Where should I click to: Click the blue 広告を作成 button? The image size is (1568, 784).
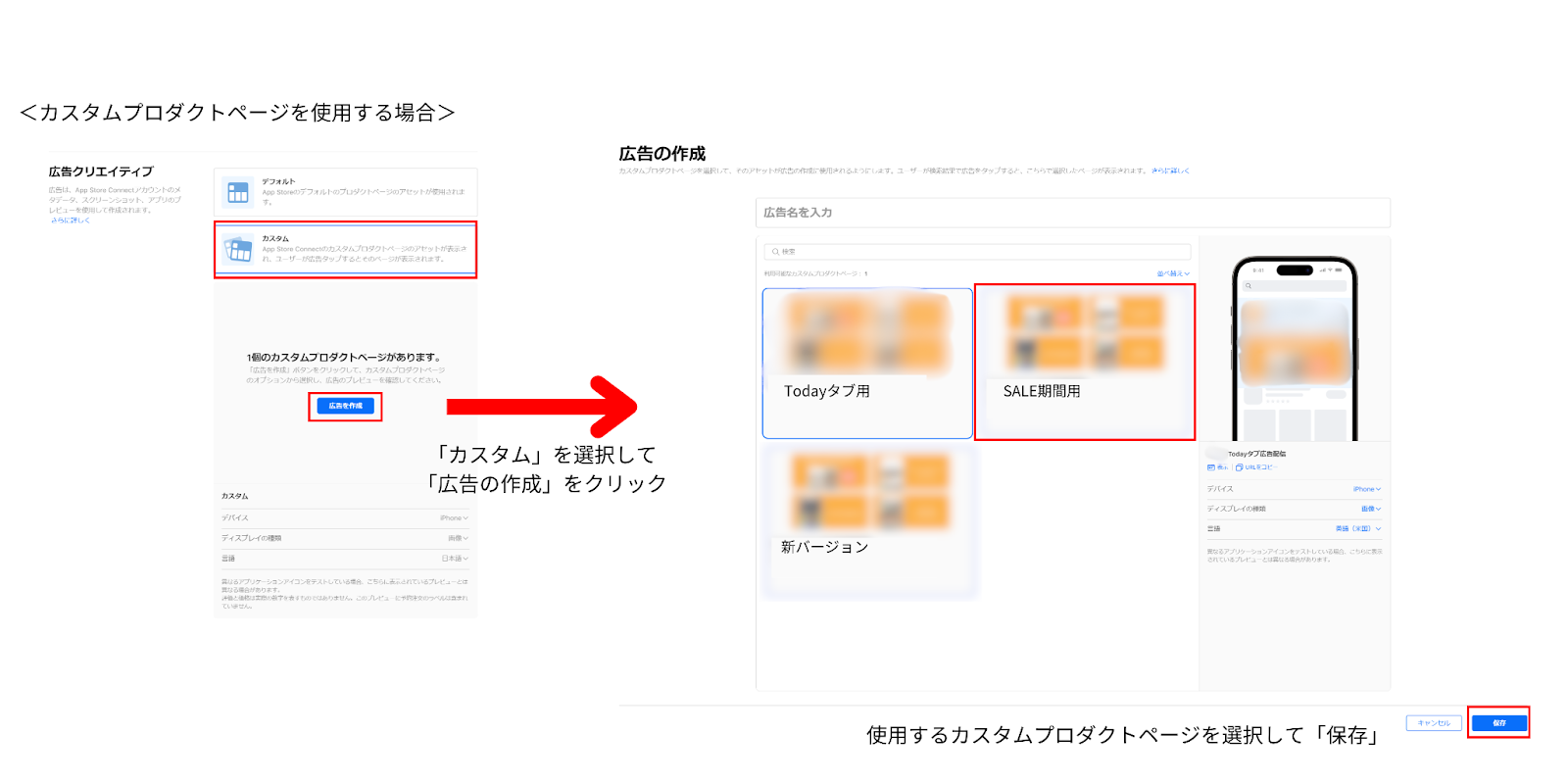(x=345, y=406)
